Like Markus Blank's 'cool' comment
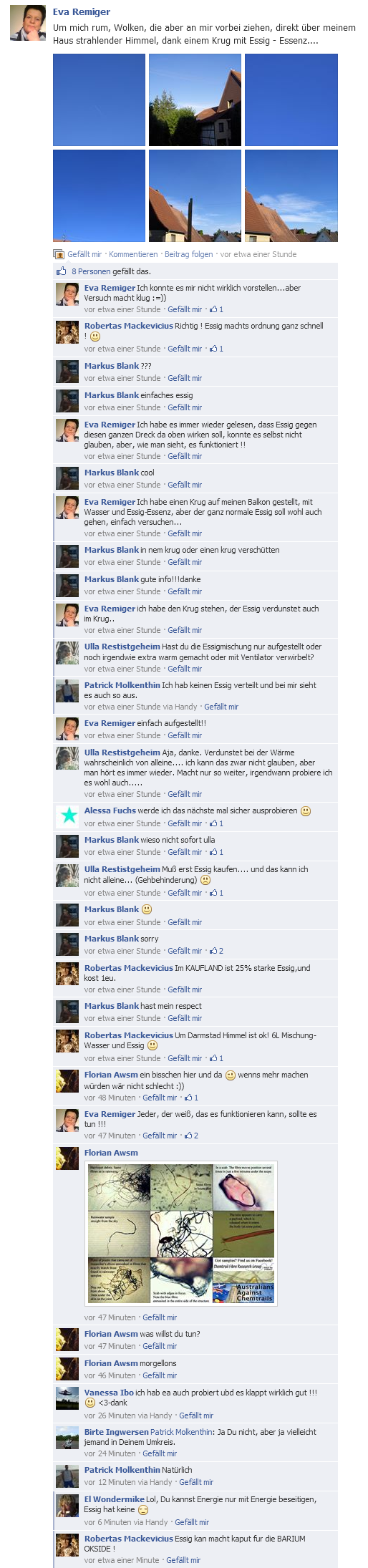This screenshot has width=368, height=1568. point(185,485)
